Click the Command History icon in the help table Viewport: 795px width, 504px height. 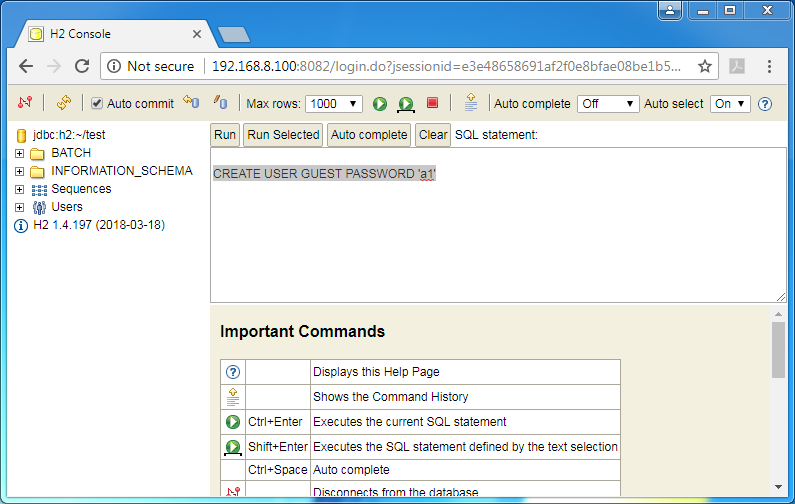[x=233, y=397]
